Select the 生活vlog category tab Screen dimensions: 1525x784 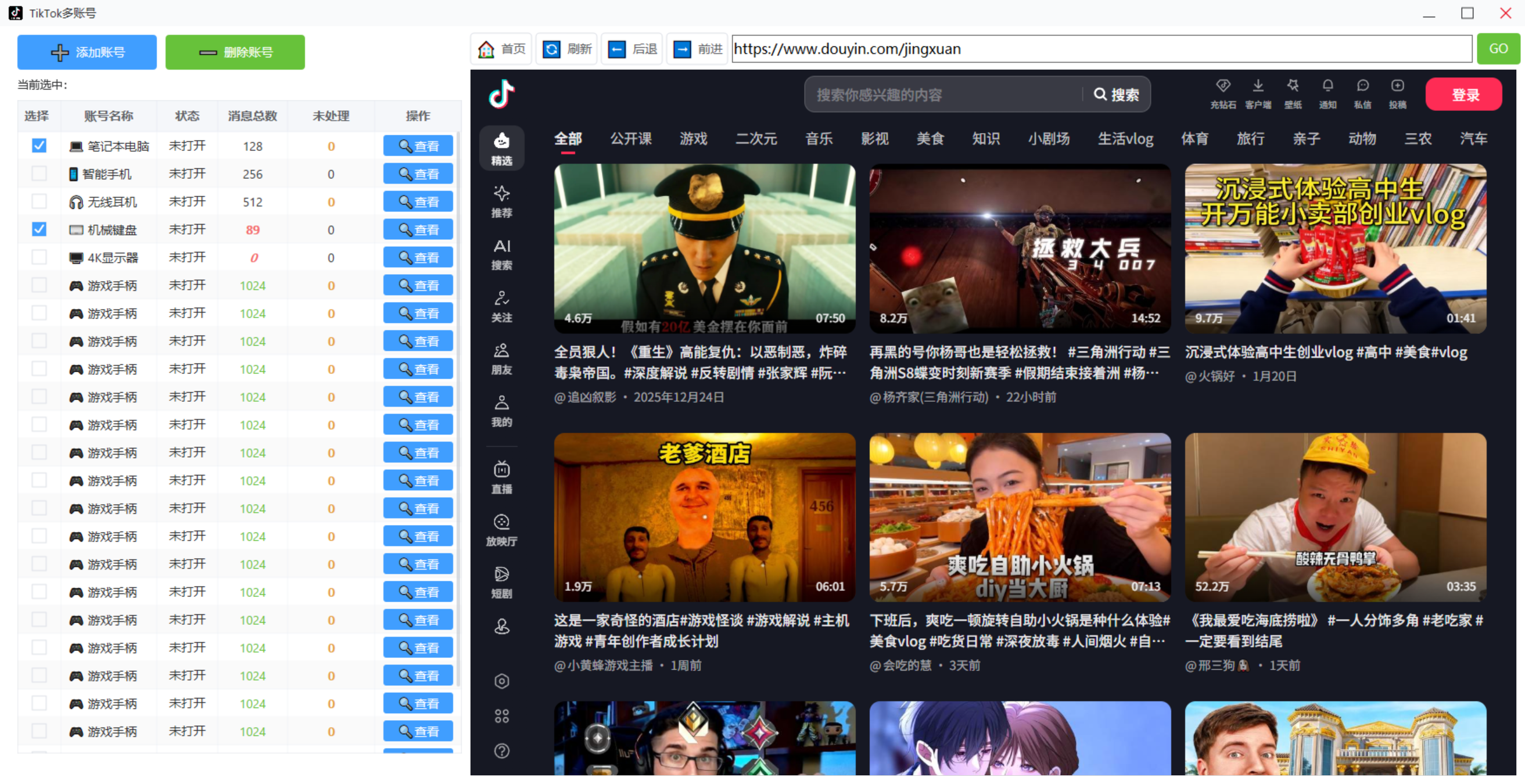click(1125, 139)
